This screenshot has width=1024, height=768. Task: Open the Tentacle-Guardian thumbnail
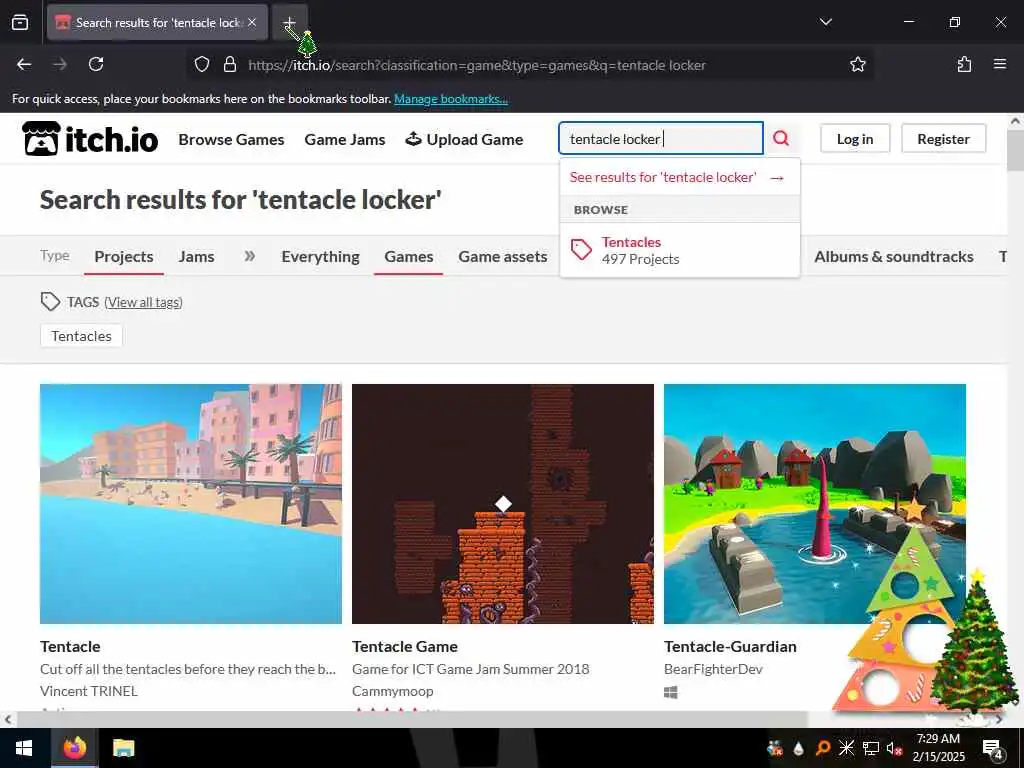(815, 504)
